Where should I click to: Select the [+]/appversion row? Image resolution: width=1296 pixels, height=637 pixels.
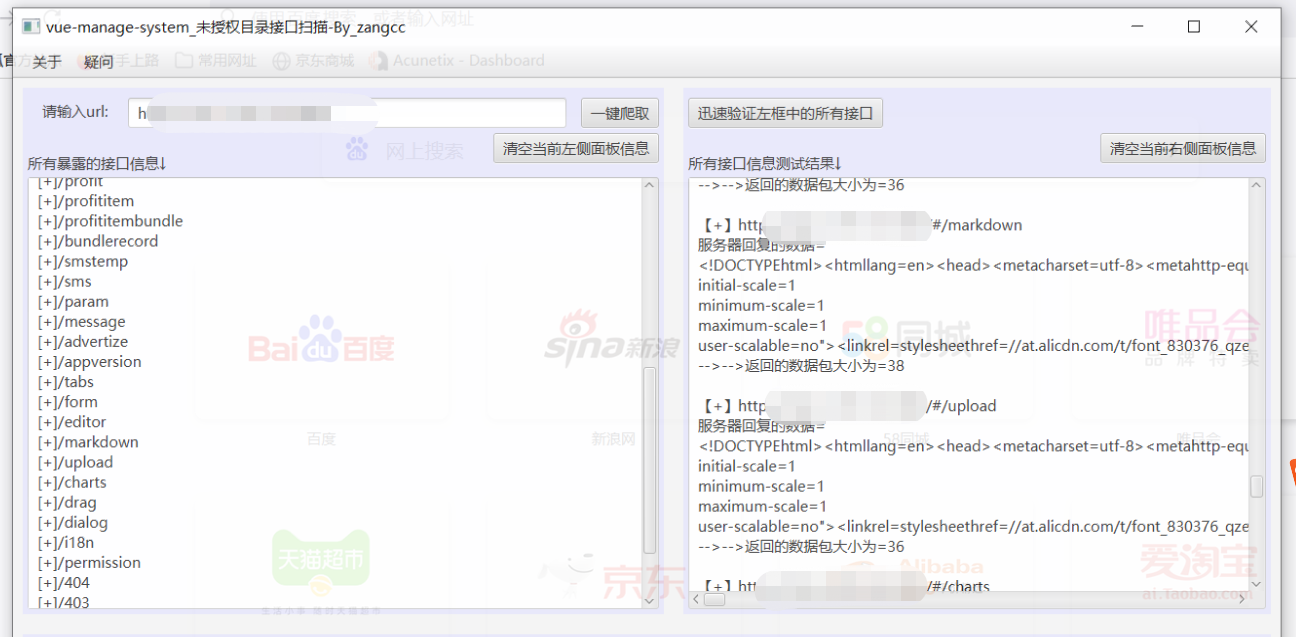click(90, 362)
